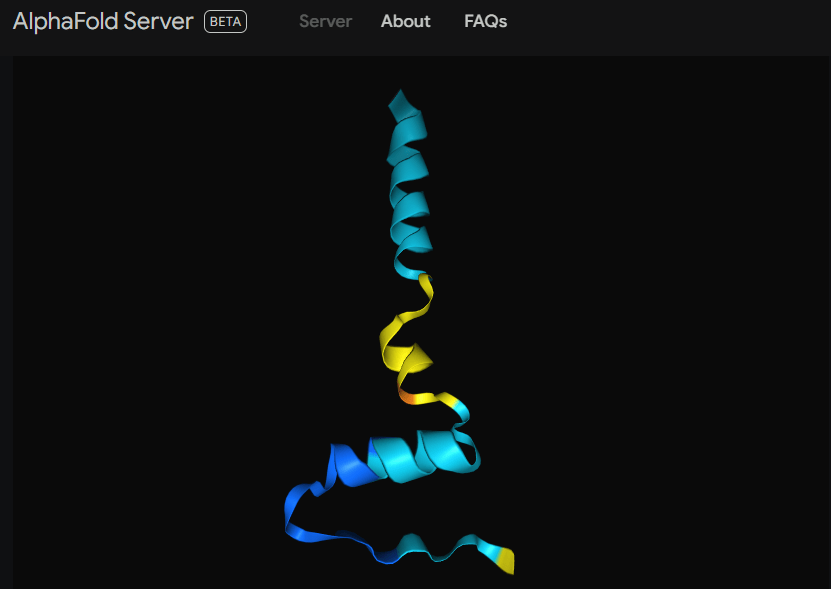Click the middle of the vertical cyan helix

[x=410, y=178]
